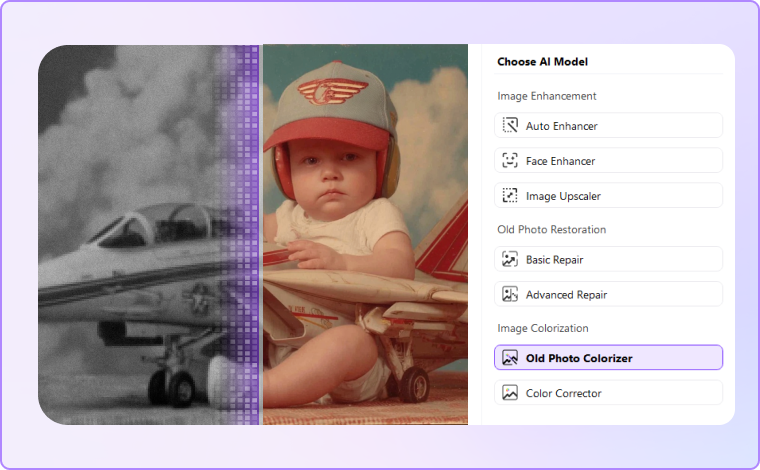This screenshot has width=760, height=470.
Task: Click the Face Enhancer face-scan icon
Action: tap(509, 160)
